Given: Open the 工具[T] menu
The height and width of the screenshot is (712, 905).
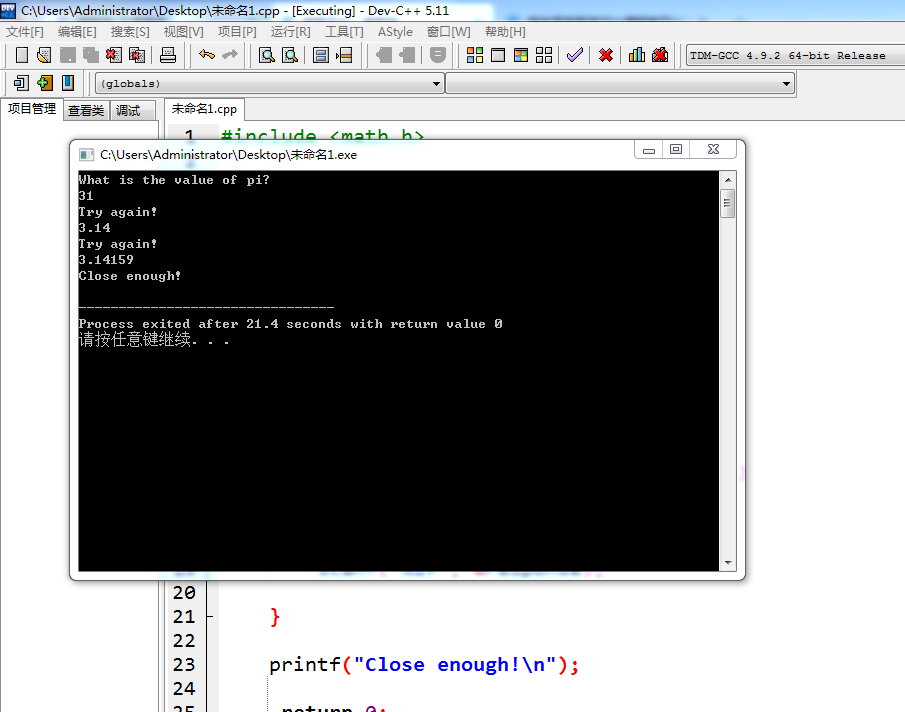Looking at the screenshot, I should pos(344,32).
